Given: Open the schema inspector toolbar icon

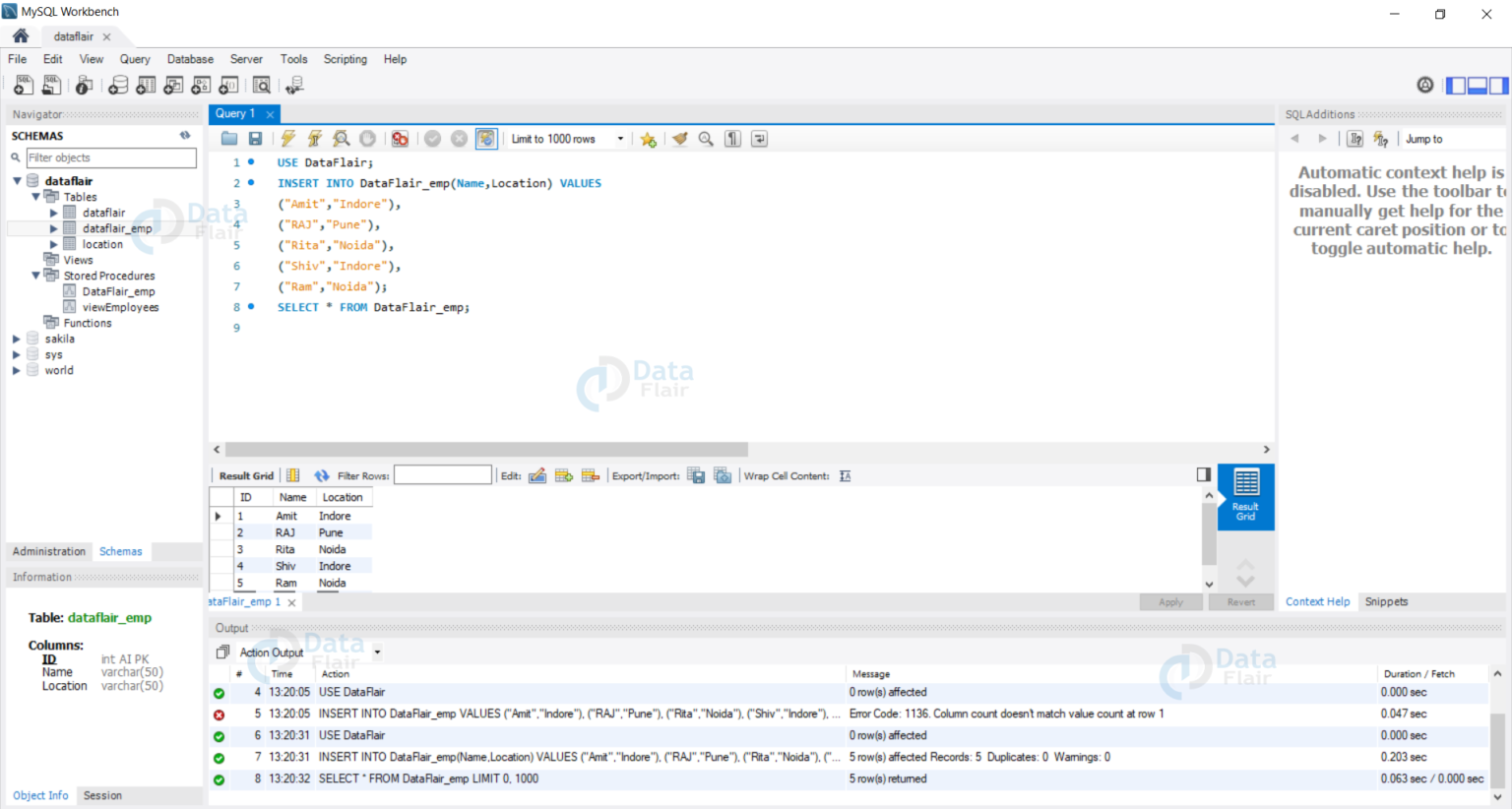Looking at the screenshot, I should click(85, 86).
